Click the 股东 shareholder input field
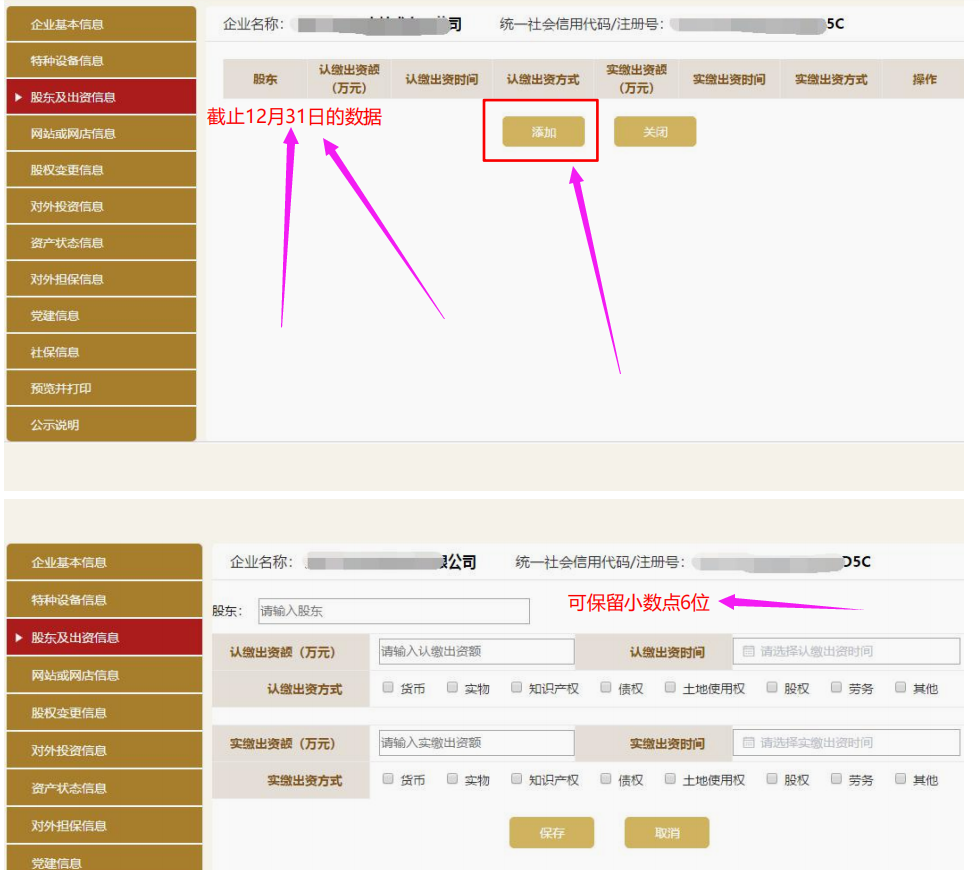979x870 pixels. point(393,610)
